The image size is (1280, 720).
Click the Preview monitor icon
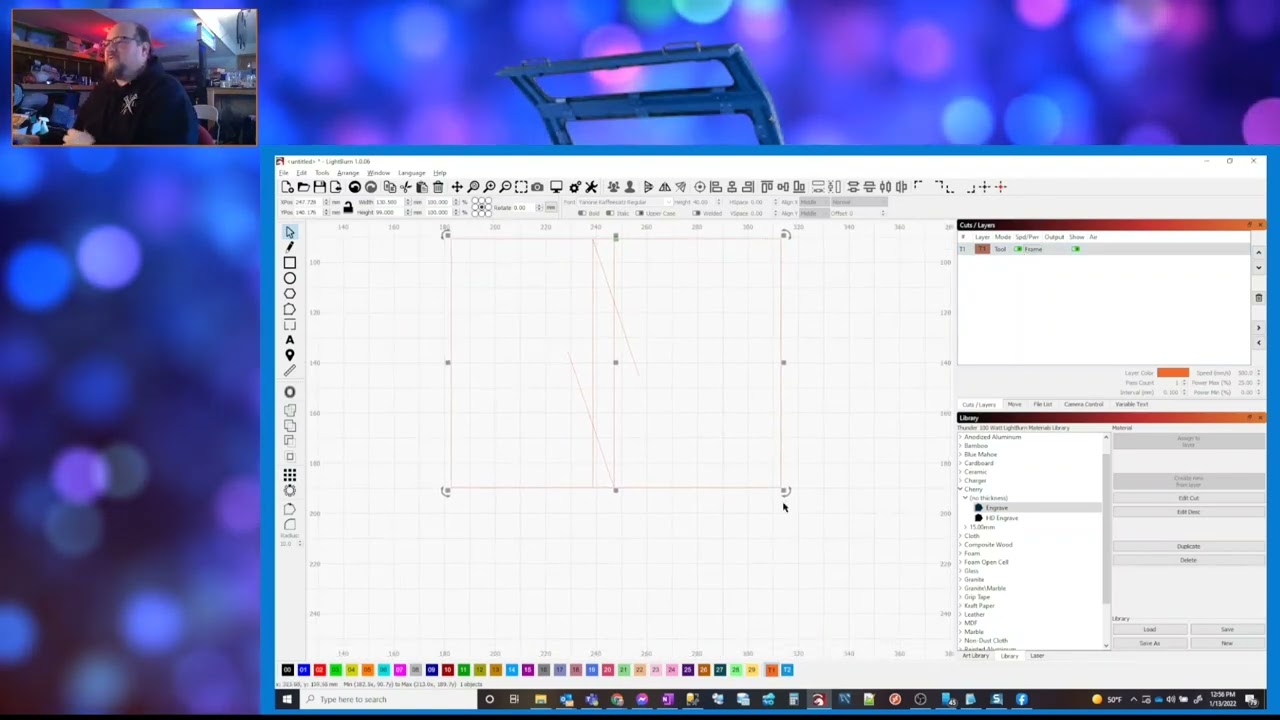556,187
